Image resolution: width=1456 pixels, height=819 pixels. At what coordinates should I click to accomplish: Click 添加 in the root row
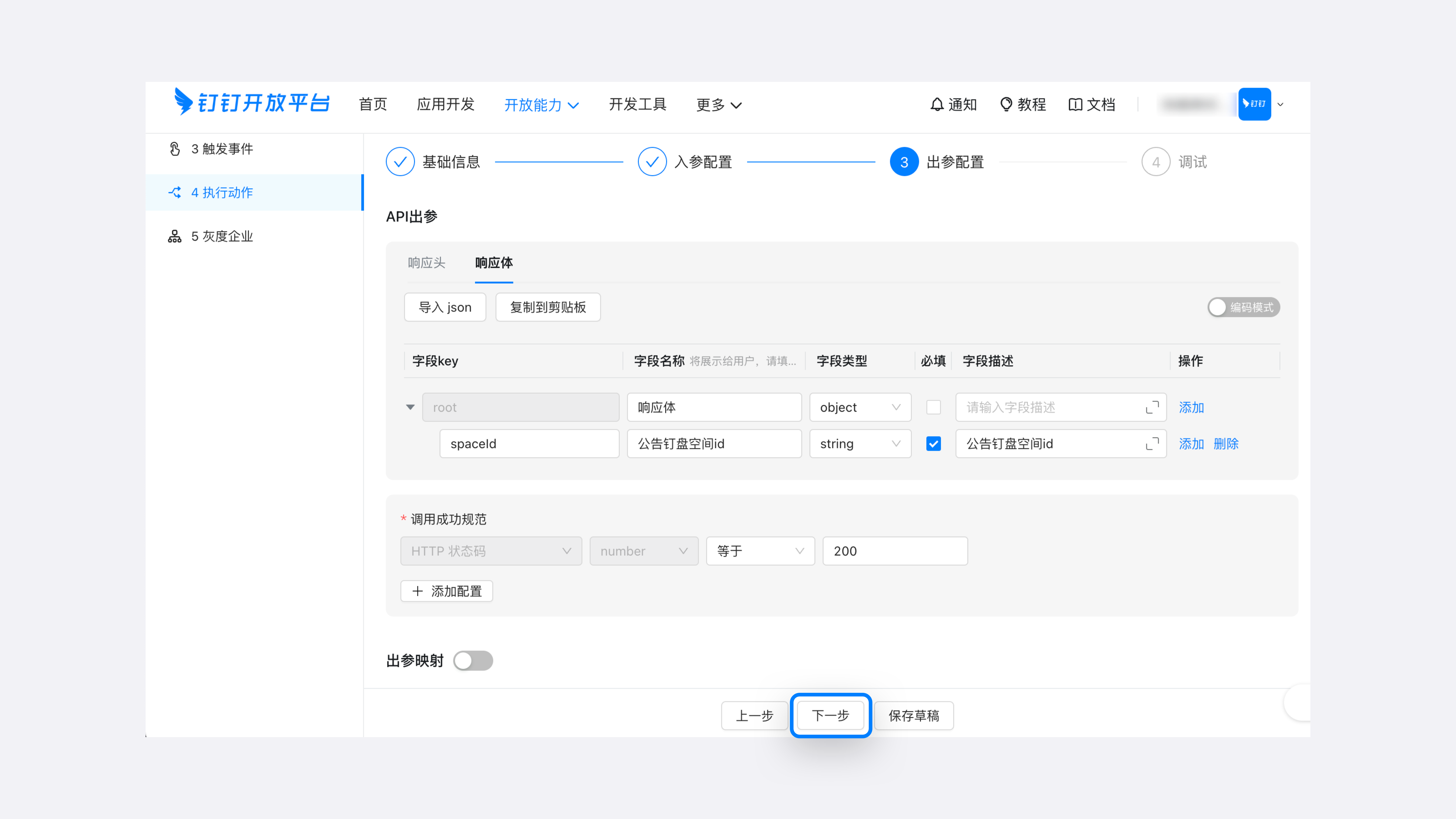[1191, 407]
